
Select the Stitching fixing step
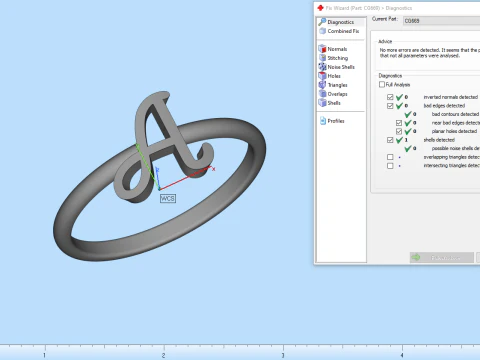pyautogui.click(x=333, y=58)
